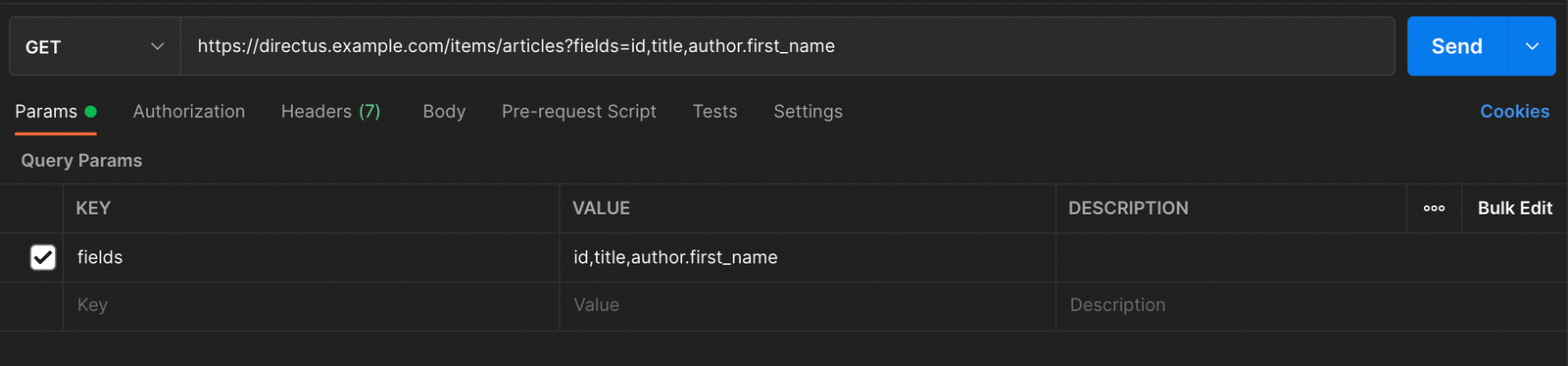Open the Cookies link
The height and width of the screenshot is (366, 1568).
click(x=1514, y=112)
